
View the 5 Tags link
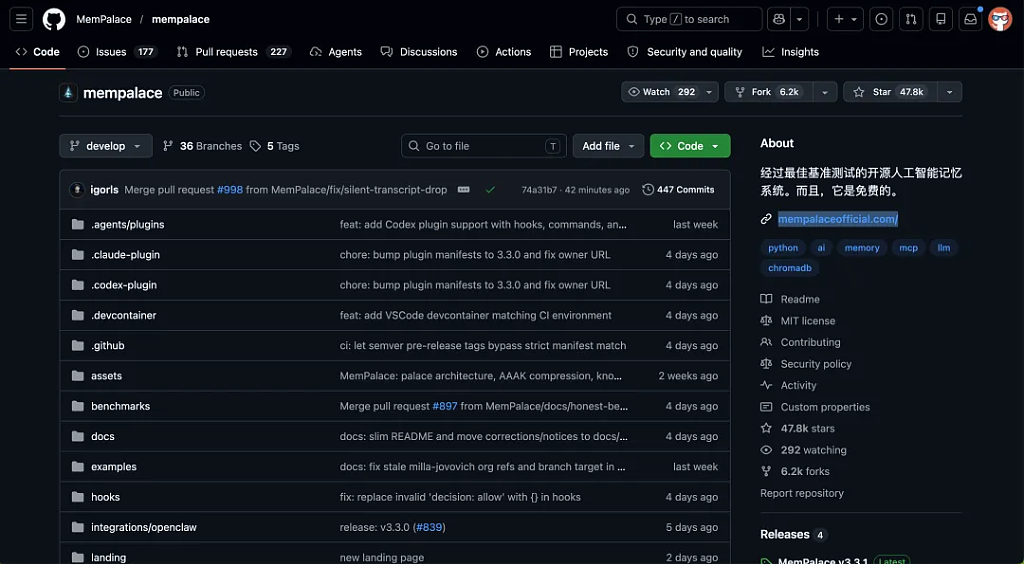pos(274,146)
